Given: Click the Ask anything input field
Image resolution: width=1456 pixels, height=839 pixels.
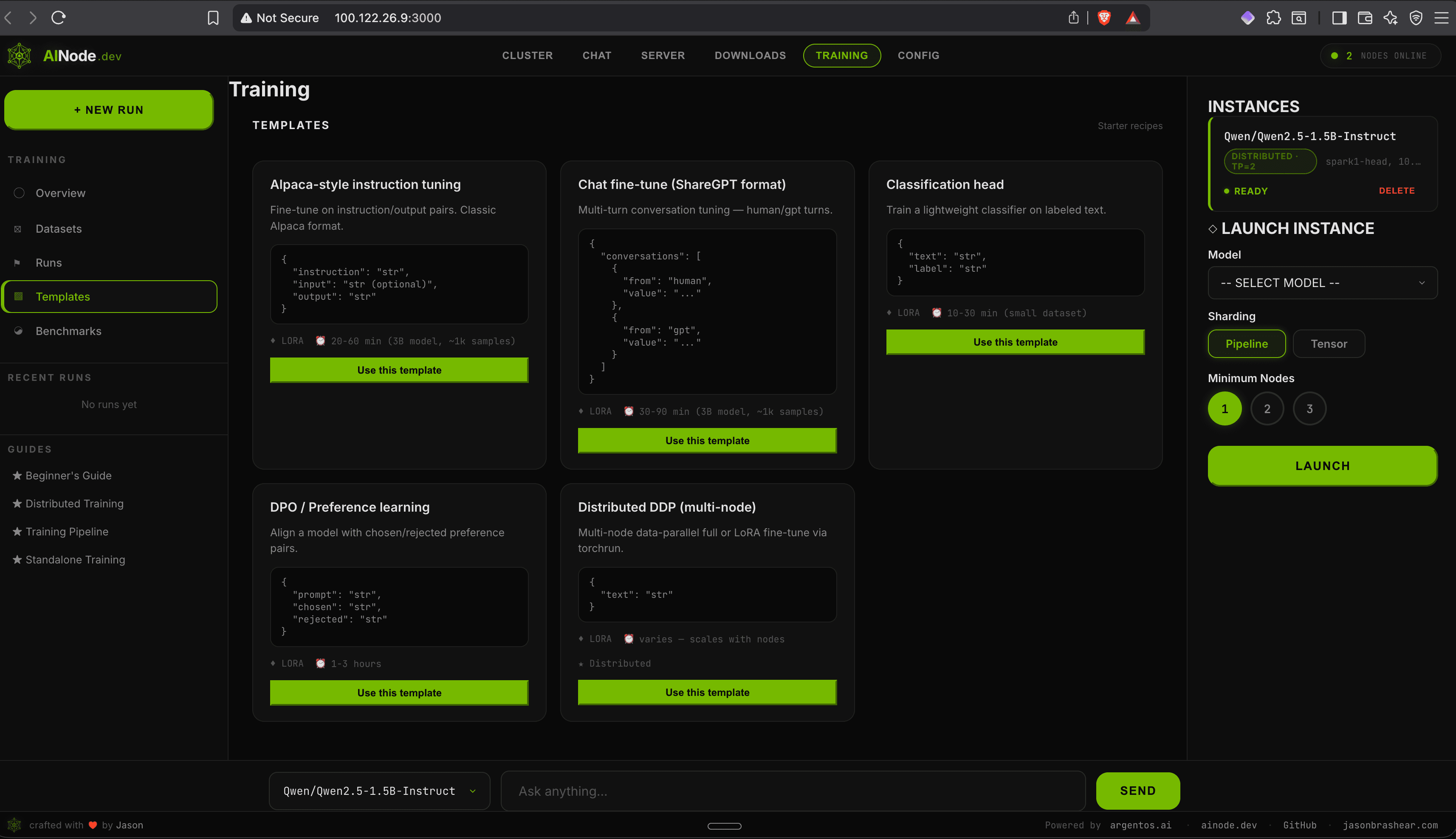Looking at the screenshot, I should click(793, 791).
